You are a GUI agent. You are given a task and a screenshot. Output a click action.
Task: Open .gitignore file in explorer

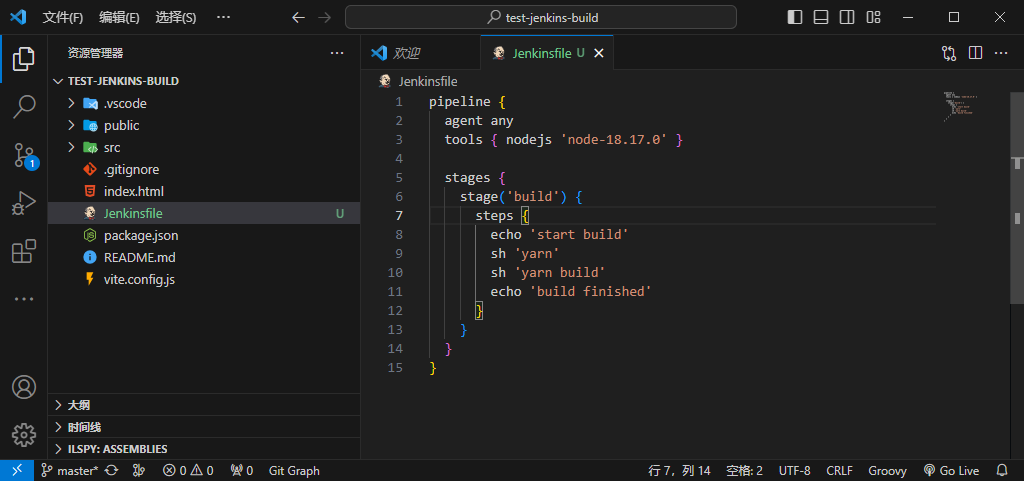coord(204,170)
